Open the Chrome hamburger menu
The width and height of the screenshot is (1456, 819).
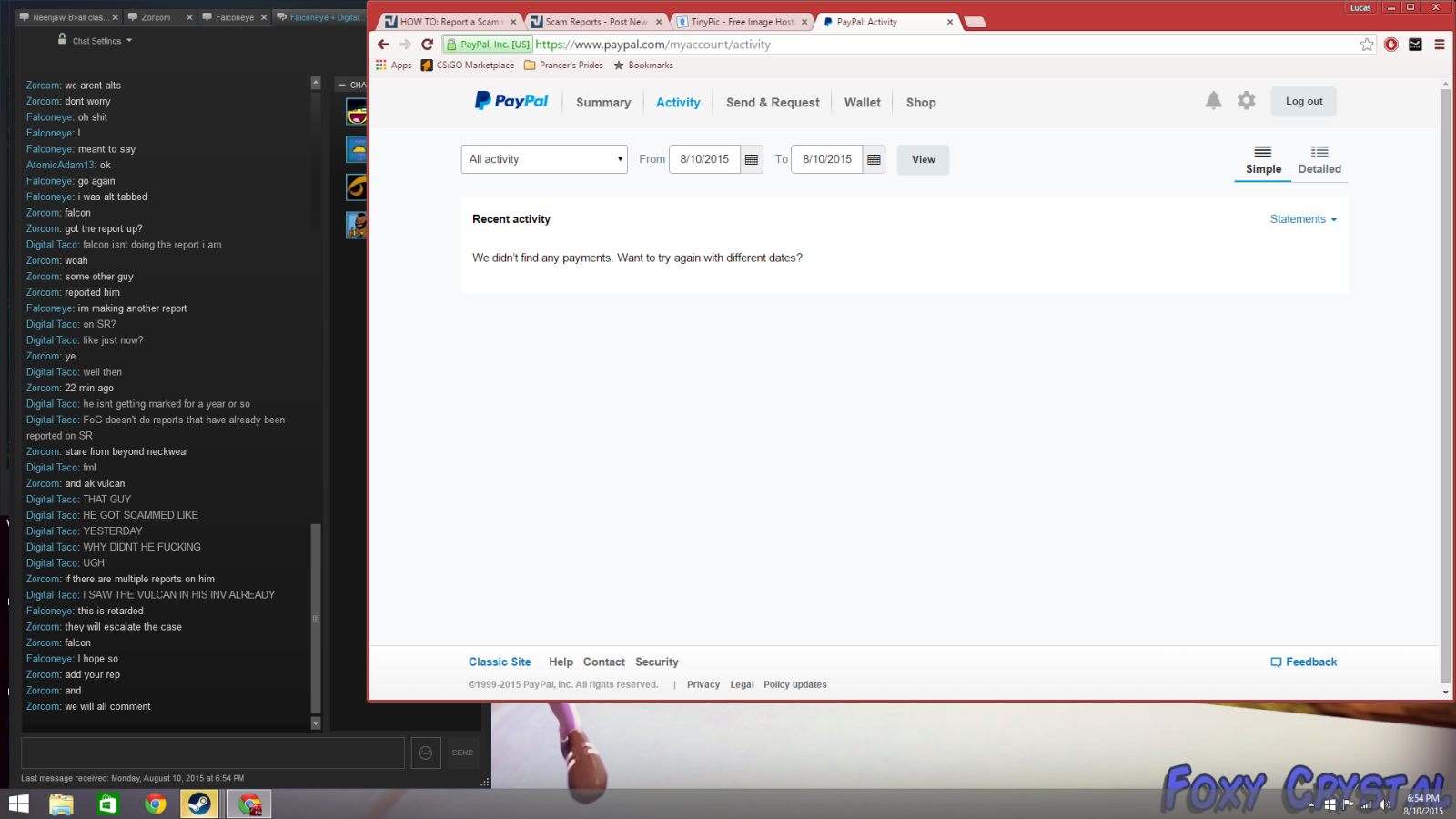pyautogui.click(x=1439, y=45)
